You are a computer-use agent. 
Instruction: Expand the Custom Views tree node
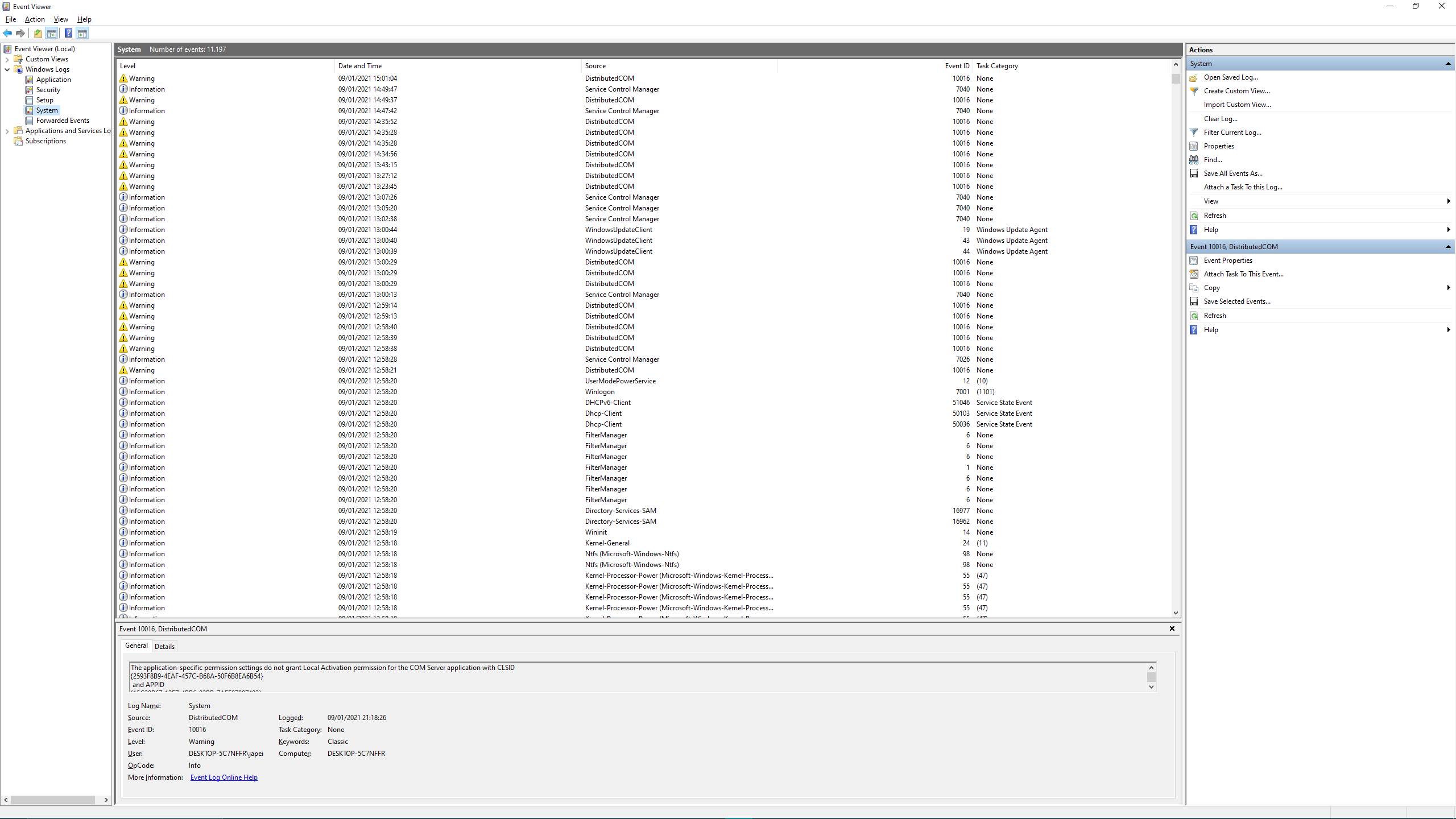[x=7, y=59]
